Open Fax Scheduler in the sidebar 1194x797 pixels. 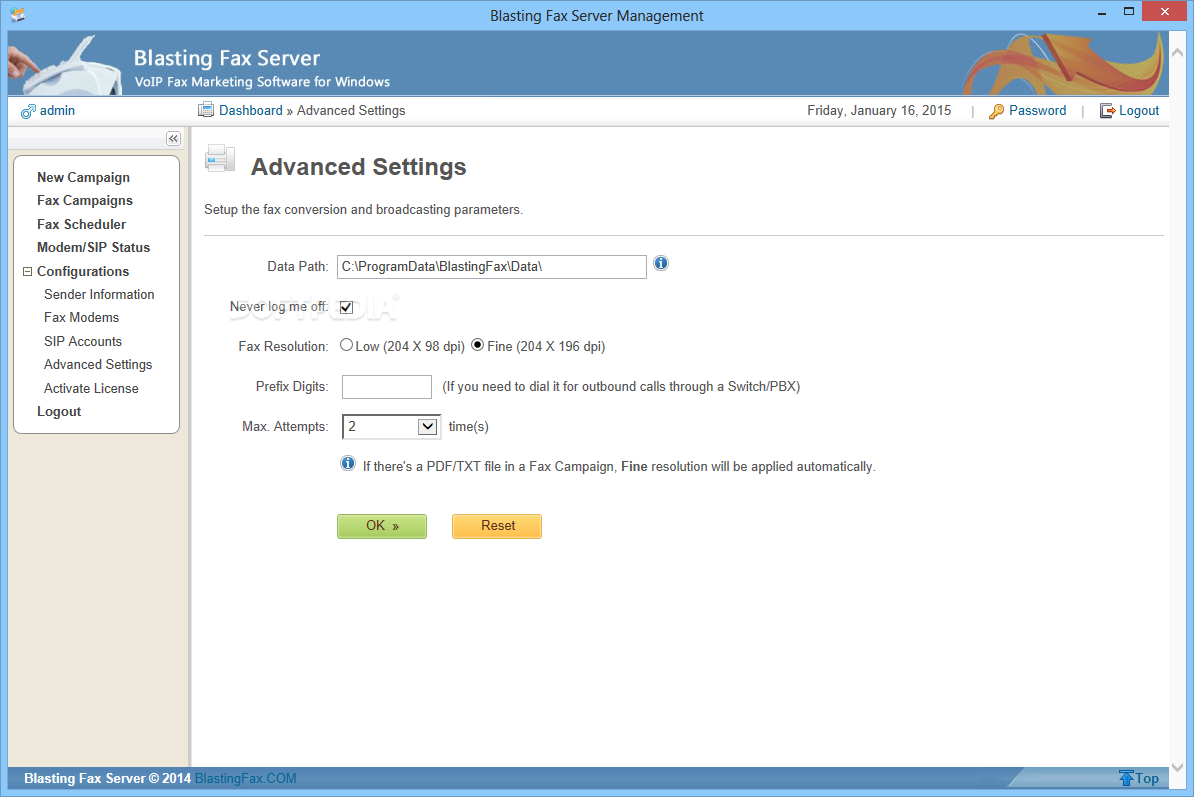click(x=81, y=225)
